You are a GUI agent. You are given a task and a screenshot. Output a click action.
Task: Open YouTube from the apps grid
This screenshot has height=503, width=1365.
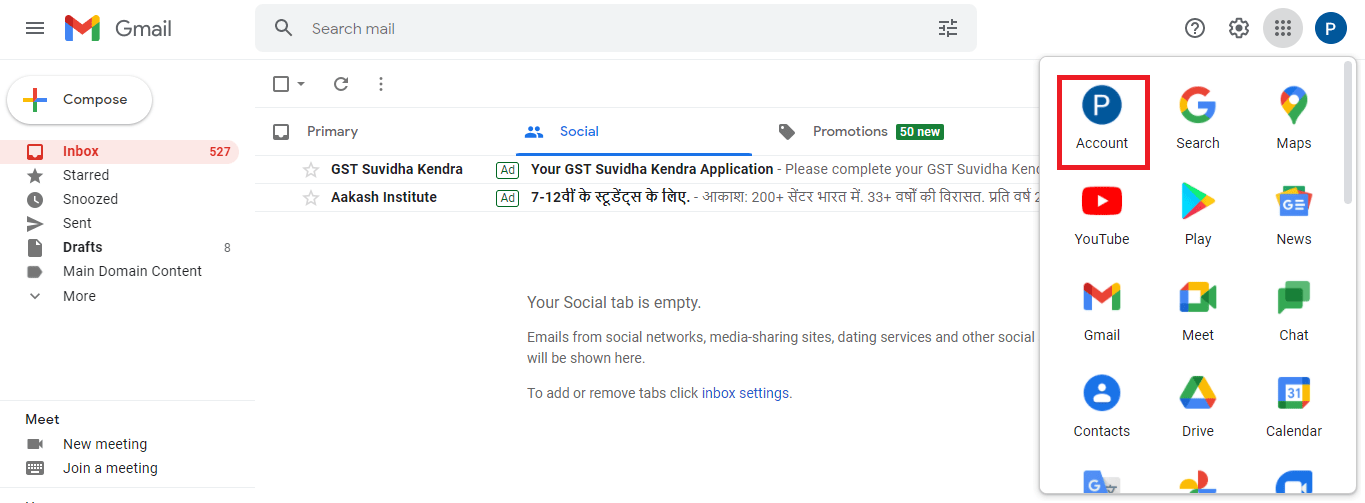coord(1101,215)
